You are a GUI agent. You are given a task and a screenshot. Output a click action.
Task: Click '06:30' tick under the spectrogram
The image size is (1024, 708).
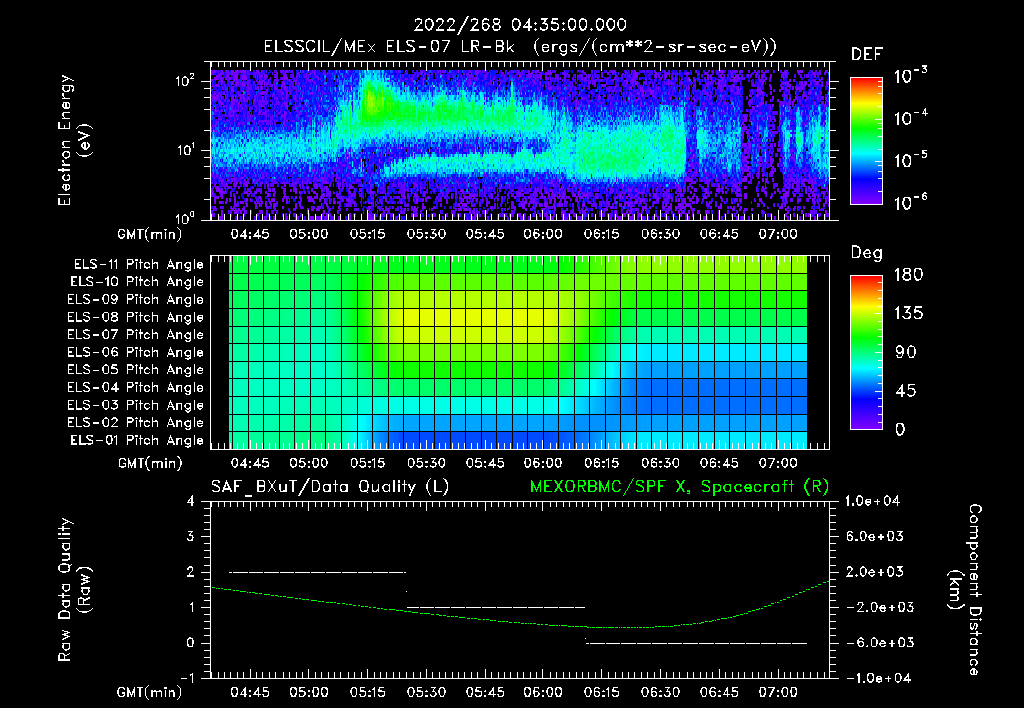[660, 234]
